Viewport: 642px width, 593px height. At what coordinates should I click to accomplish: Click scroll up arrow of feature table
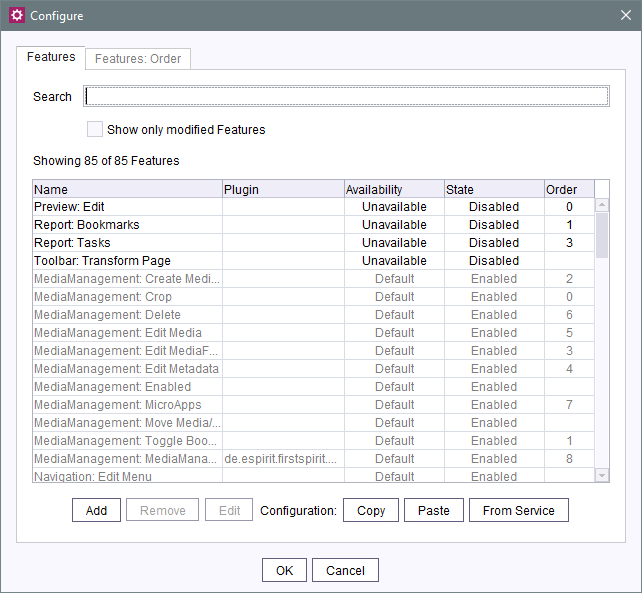click(x=602, y=205)
